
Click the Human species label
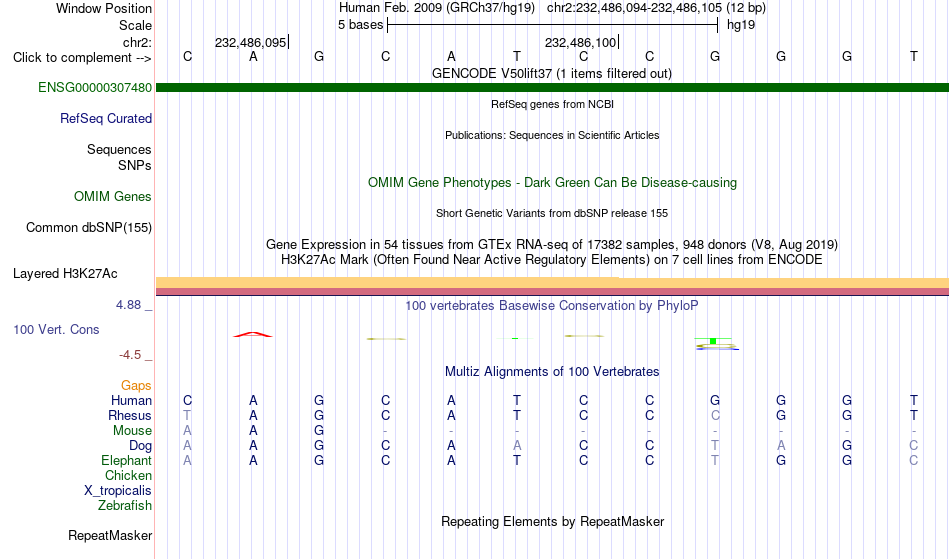[x=131, y=401]
